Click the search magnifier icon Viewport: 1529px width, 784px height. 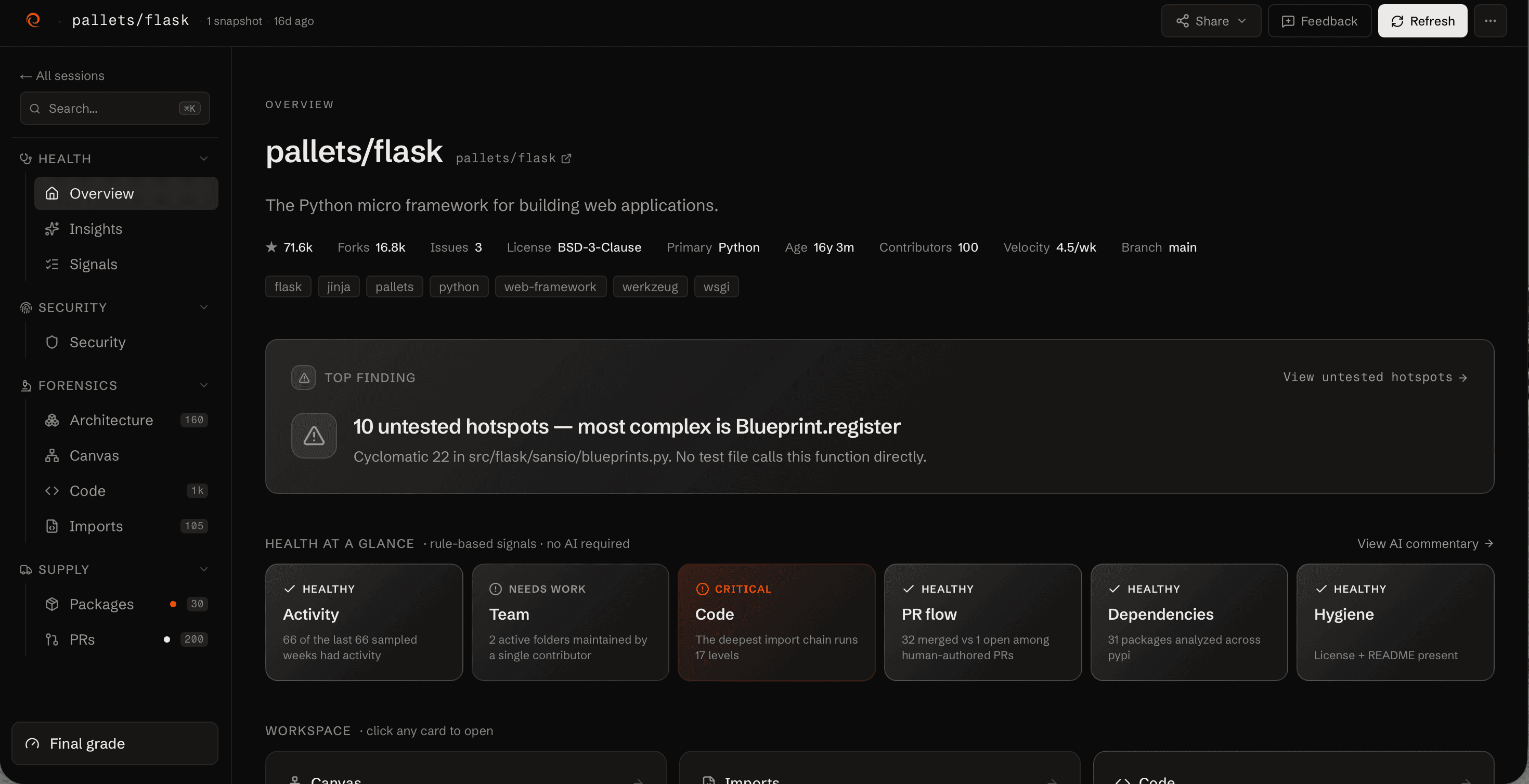pos(35,108)
